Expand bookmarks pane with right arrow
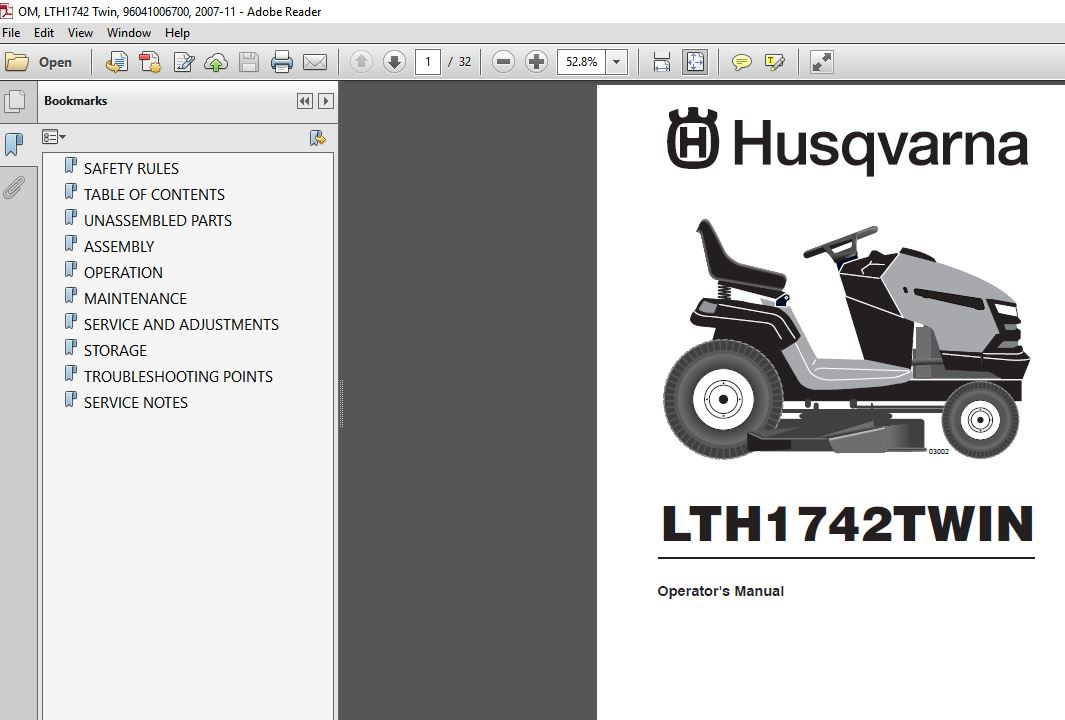 326,101
